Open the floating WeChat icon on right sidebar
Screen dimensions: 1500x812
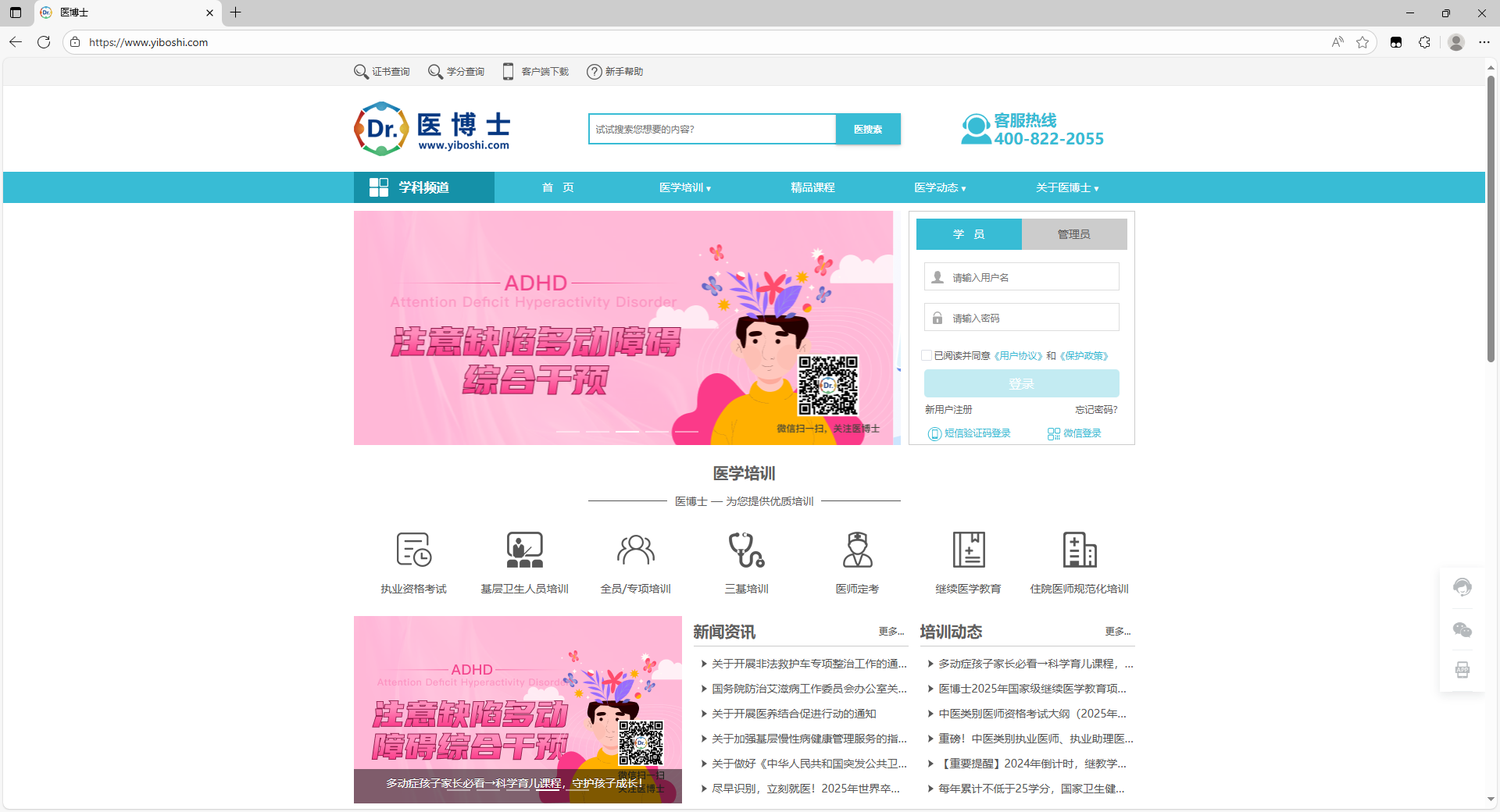coord(1462,630)
